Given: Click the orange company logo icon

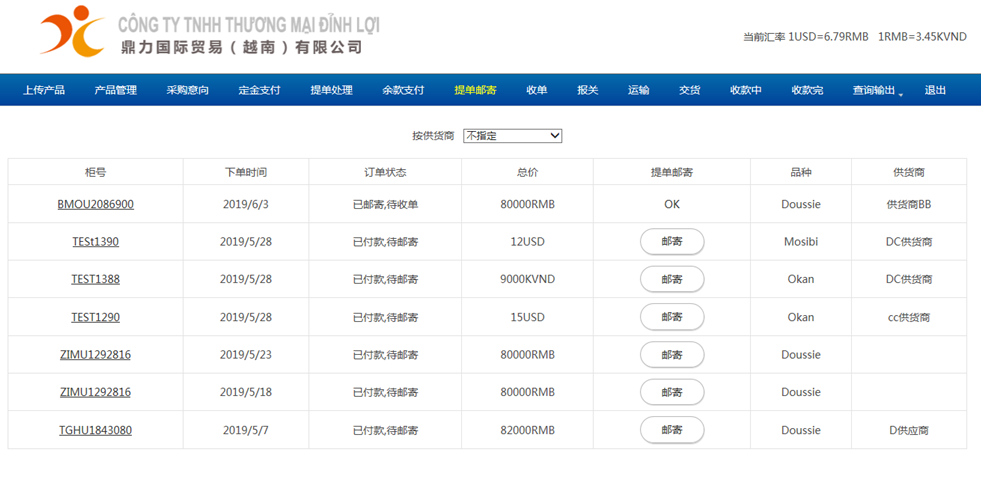Looking at the screenshot, I should pos(73,30).
